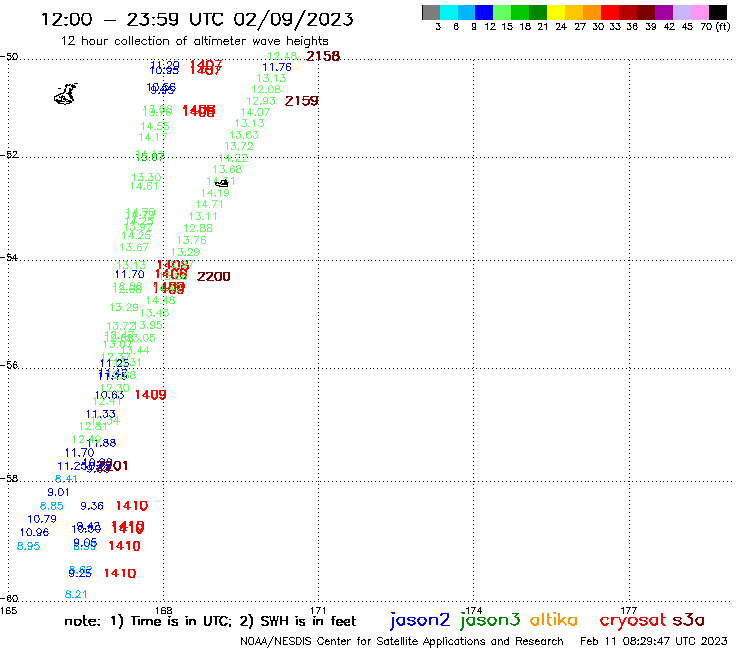The height and width of the screenshot is (650, 740).
Task: Click the title '12:00 – 23:59 UTC 02/09/2023'
Action: point(197,19)
